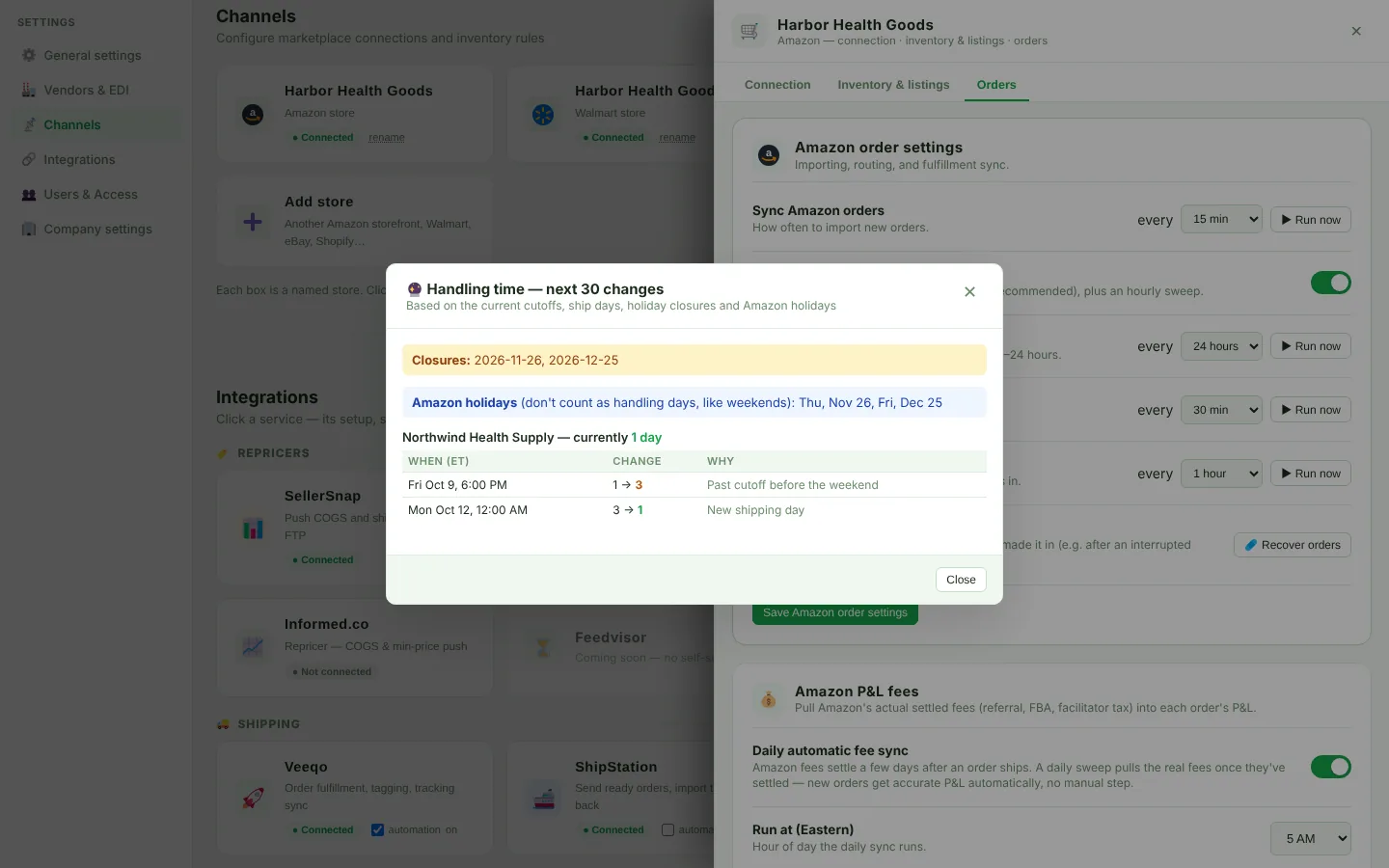Switch to Inventory & listings tab
The height and width of the screenshot is (868, 1389).
coord(893,85)
